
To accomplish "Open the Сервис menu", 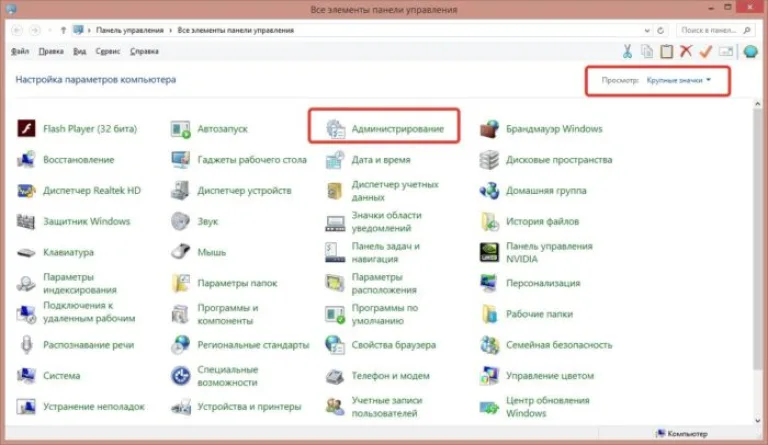I will (x=108, y=51).
